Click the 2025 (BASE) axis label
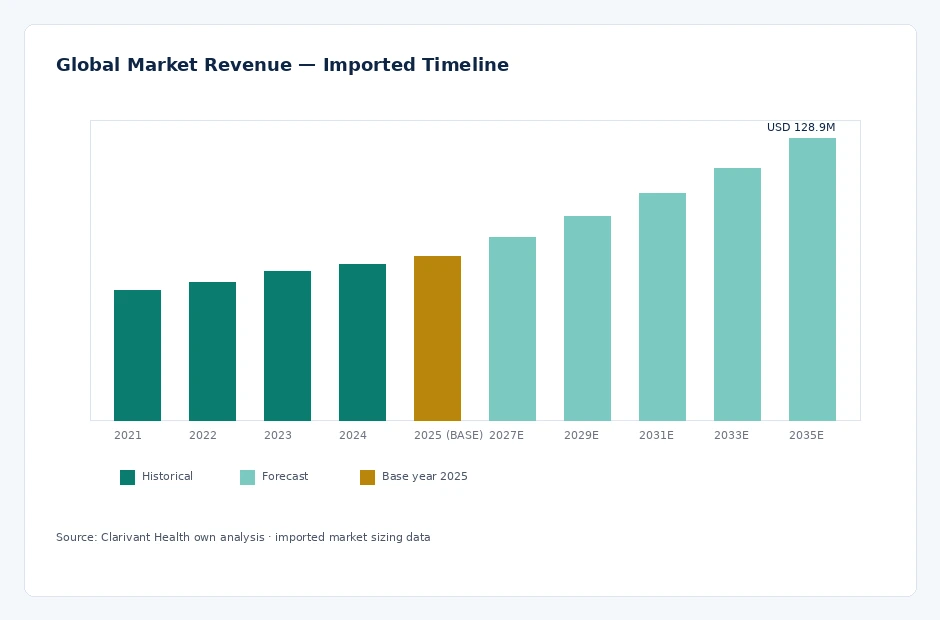The height and width of the screenshot is (620, 940). click(448, 435)
